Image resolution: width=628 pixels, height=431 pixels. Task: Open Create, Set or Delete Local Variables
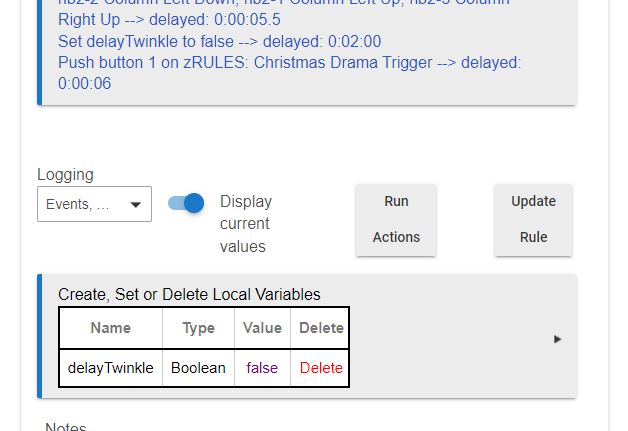189,294
